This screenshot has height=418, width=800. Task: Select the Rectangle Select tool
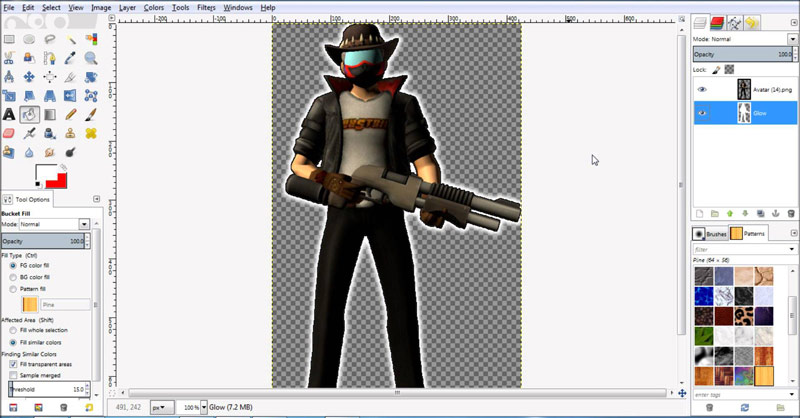9,39
